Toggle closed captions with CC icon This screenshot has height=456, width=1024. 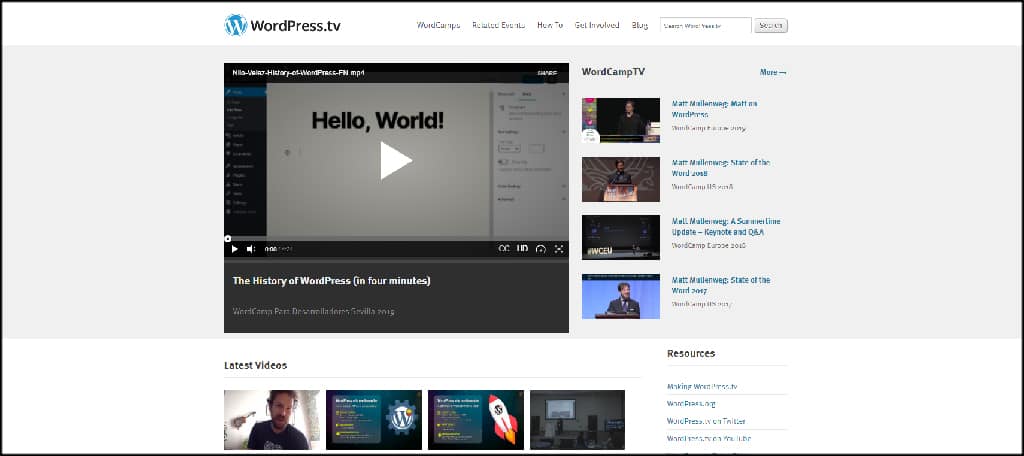pyautogui.click(x=504, y=249)
